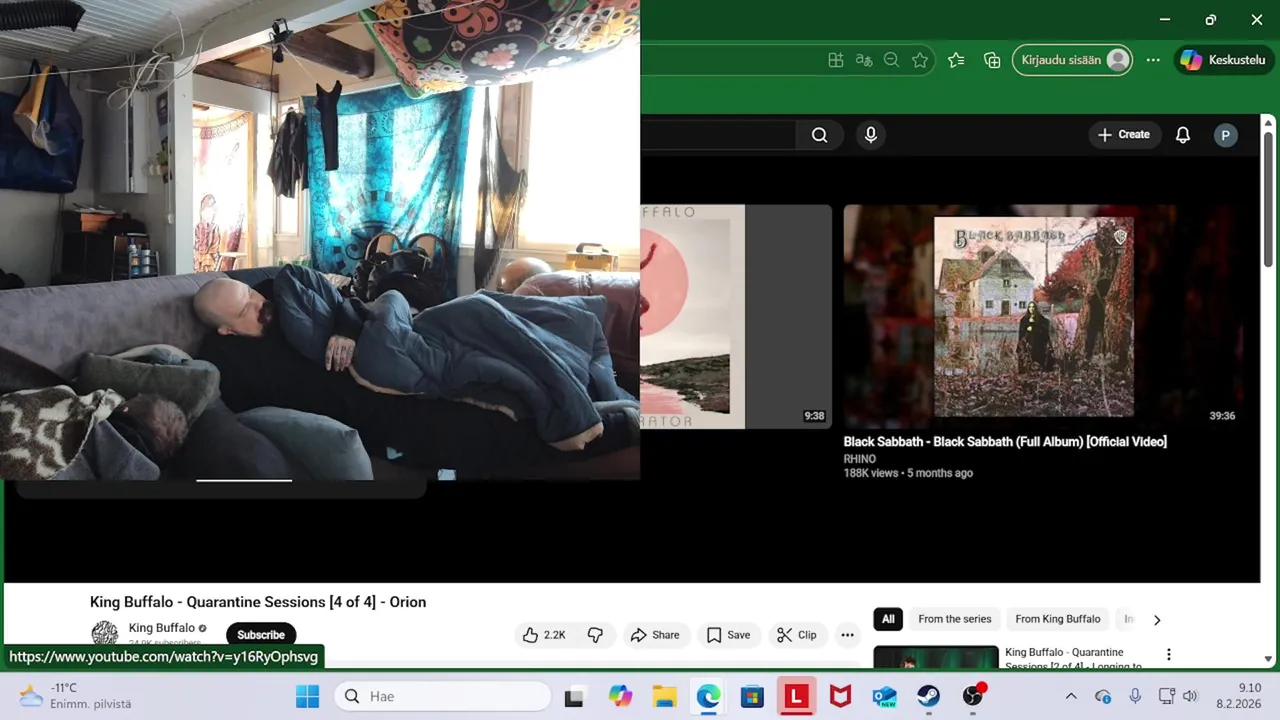The width and height of the screenshot is (1280, 720).
Task: Like the video with 2.2K thumbs up
Action: (x=545, y=635)
